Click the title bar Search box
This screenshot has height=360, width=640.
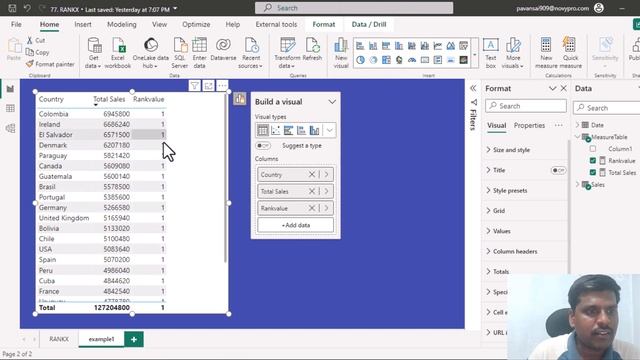point(354,8)
